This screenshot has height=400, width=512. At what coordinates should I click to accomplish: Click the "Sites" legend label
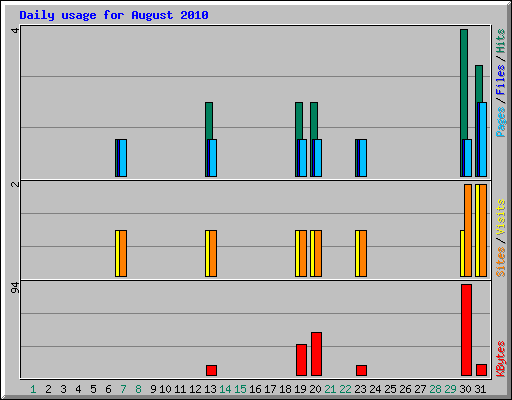(x=500, y=262)
